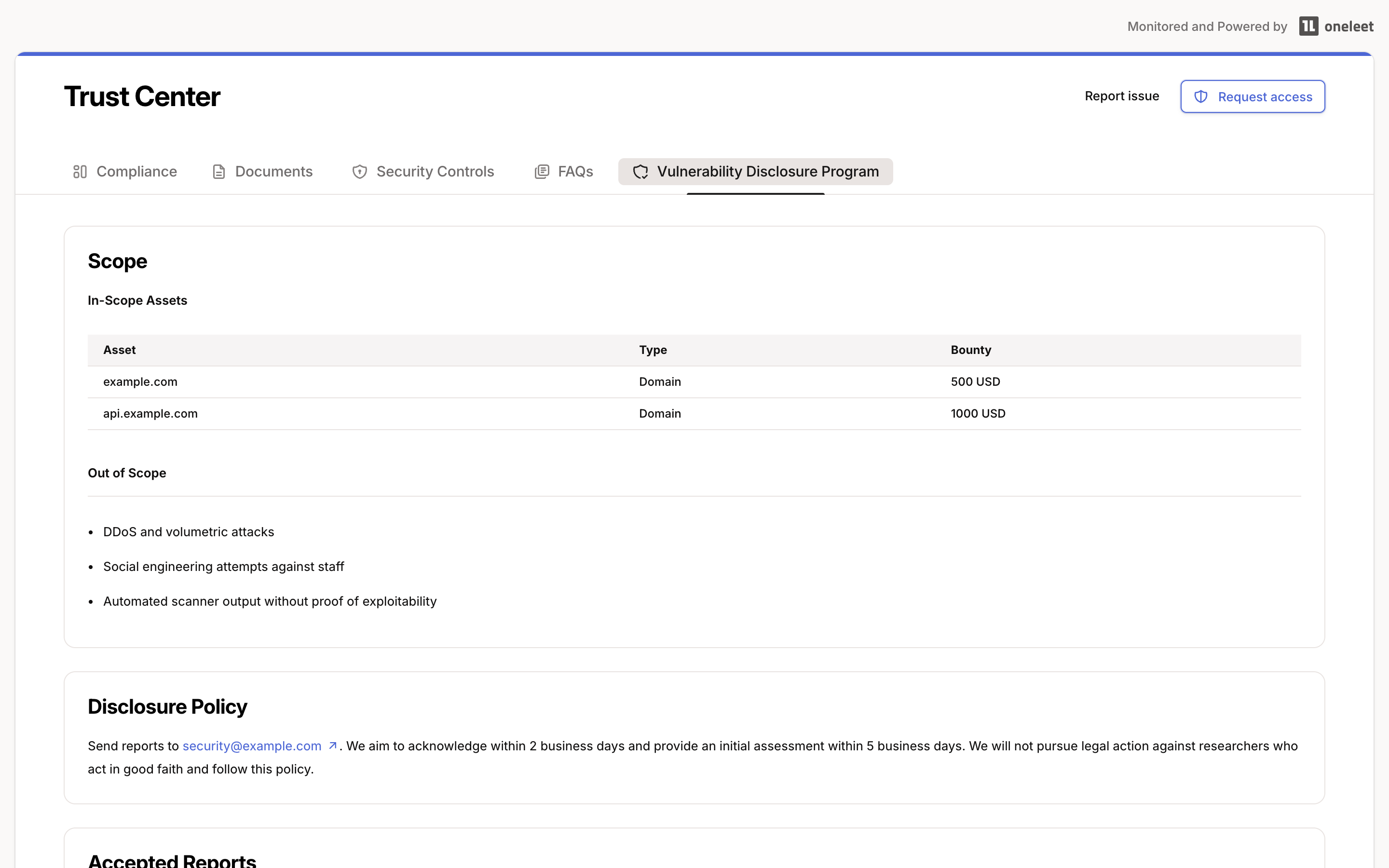Click the Compliance grid icon

click(x=80, y=171)
